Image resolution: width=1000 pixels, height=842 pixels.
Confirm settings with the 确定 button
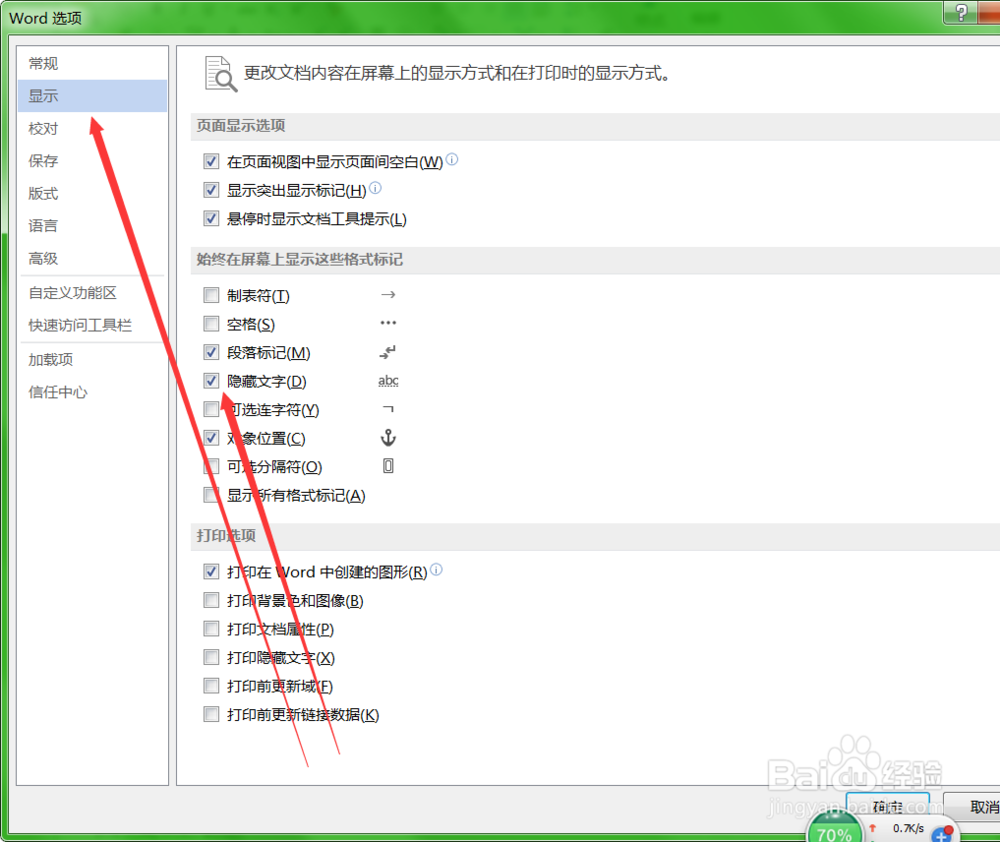[x=887, y=806]
